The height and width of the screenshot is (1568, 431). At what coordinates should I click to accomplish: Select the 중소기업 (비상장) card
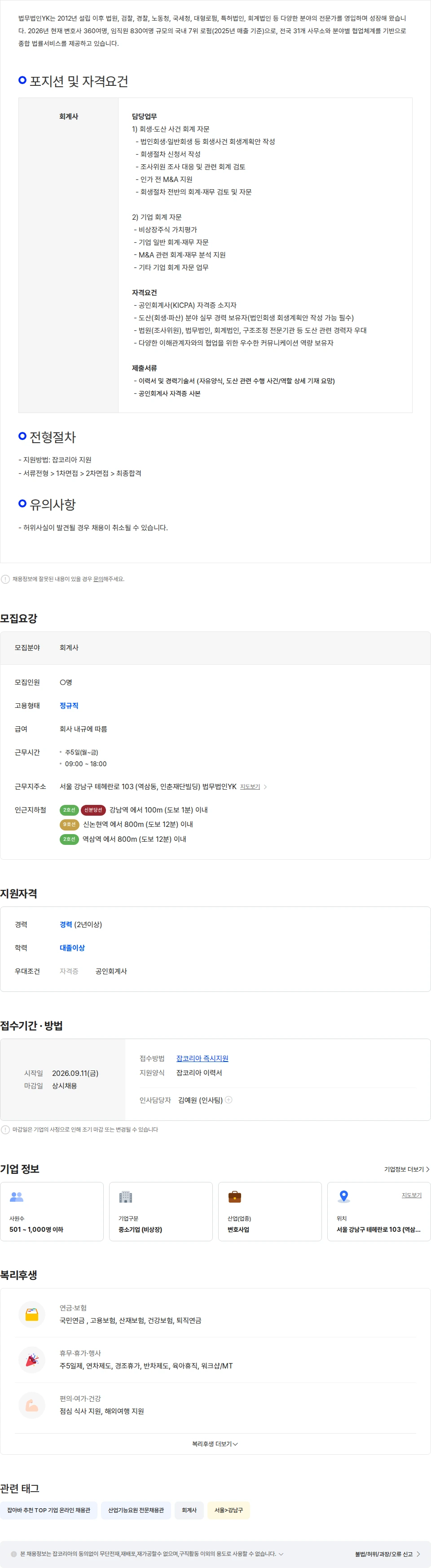(x=161, y=1211)
